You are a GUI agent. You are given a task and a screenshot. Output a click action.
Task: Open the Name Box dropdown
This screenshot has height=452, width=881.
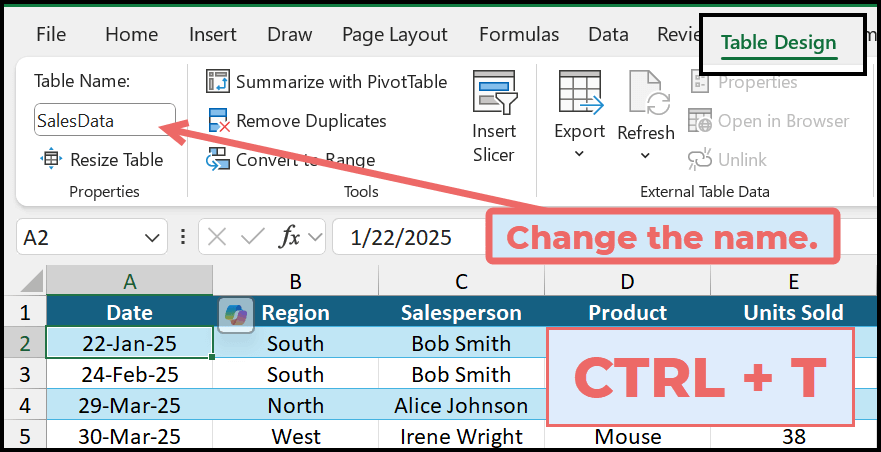coord(153,238)
